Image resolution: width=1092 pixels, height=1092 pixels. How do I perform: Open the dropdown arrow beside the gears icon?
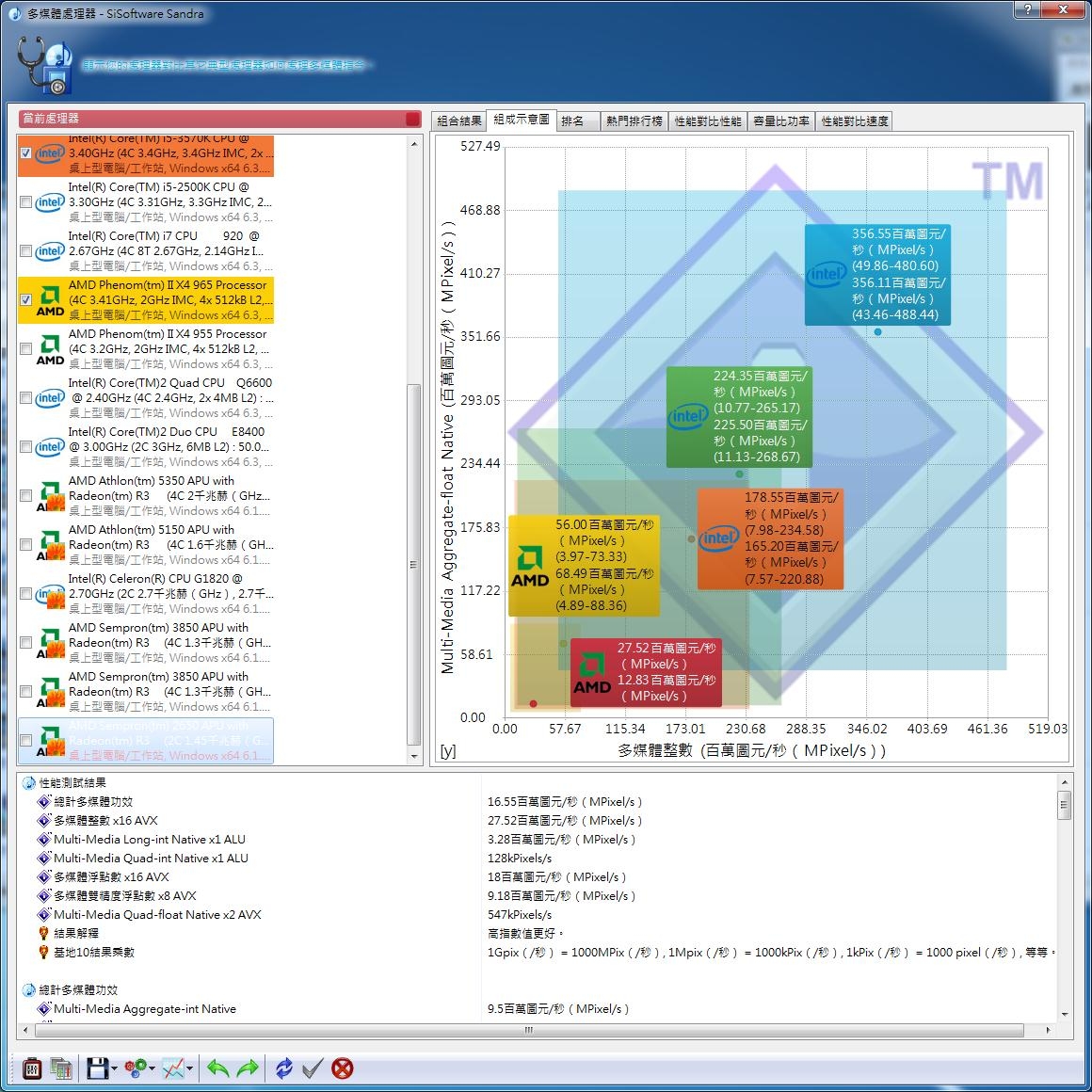(x=152, y=1068)
